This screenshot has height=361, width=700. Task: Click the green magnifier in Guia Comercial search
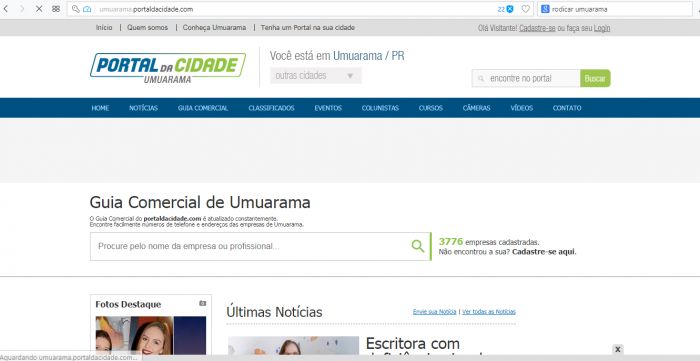click(418, 246)
